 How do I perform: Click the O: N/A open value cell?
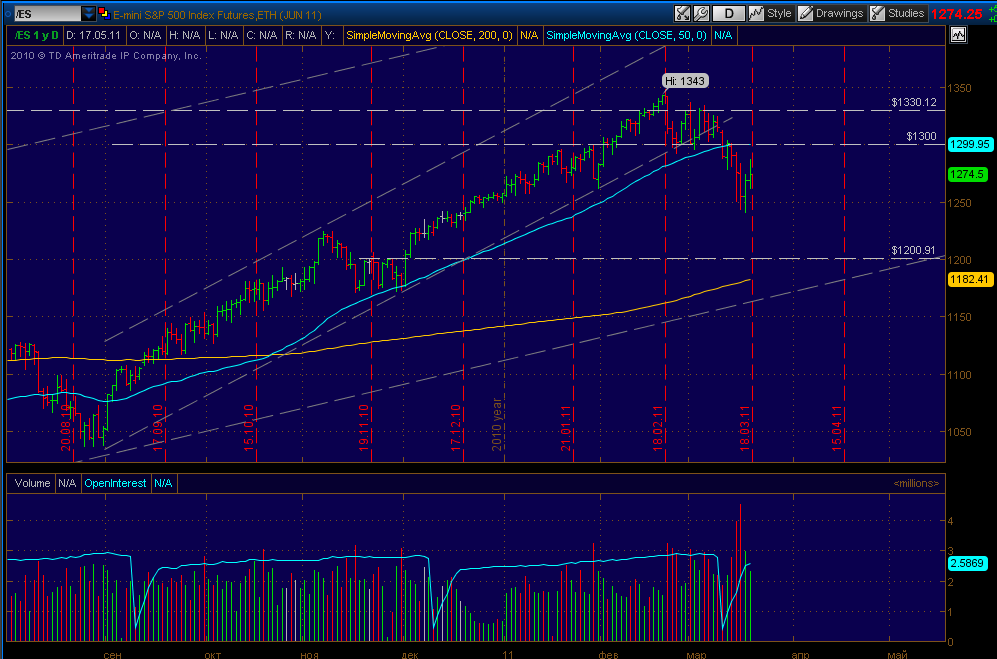(145, 36)
